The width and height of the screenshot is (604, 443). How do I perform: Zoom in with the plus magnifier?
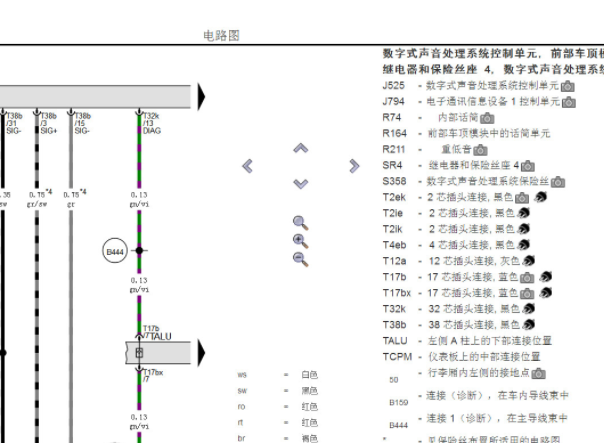click(300, 241)
